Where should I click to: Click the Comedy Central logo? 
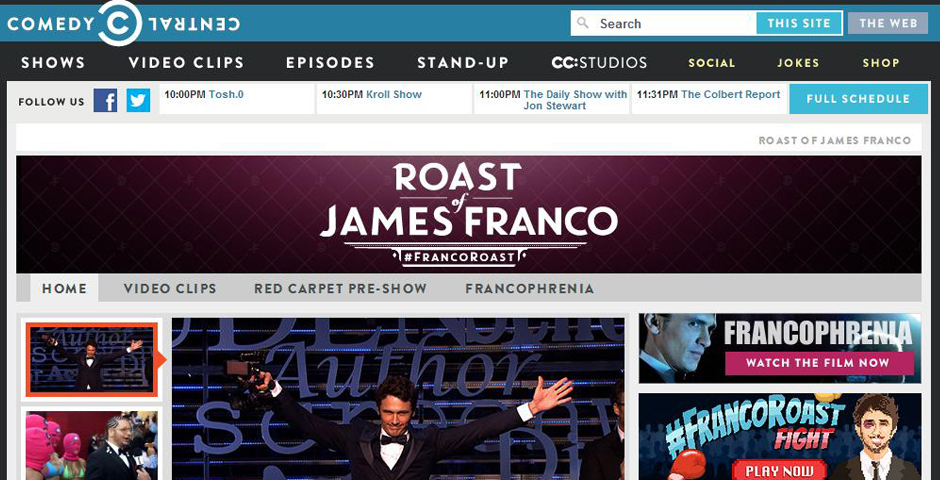123,23
